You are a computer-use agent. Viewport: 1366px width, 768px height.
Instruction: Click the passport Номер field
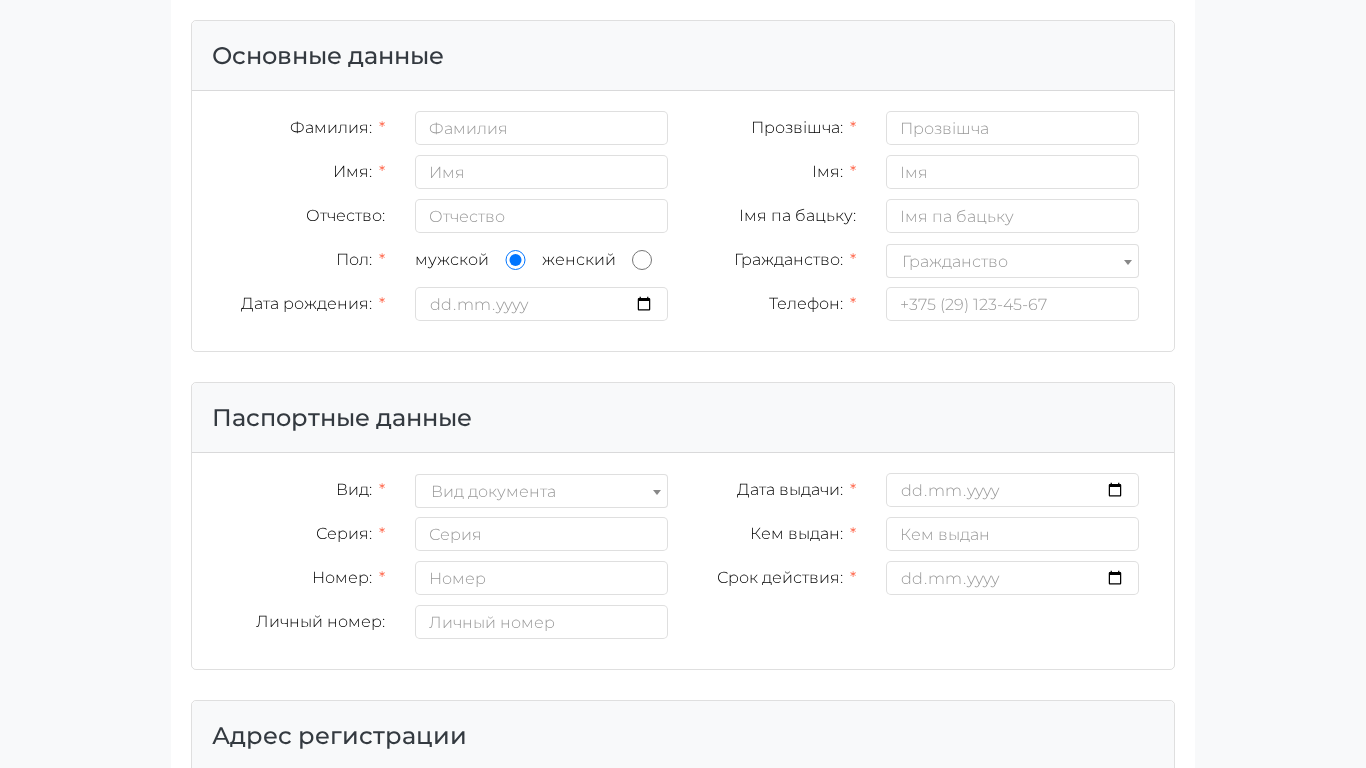[x=541, y=578]
